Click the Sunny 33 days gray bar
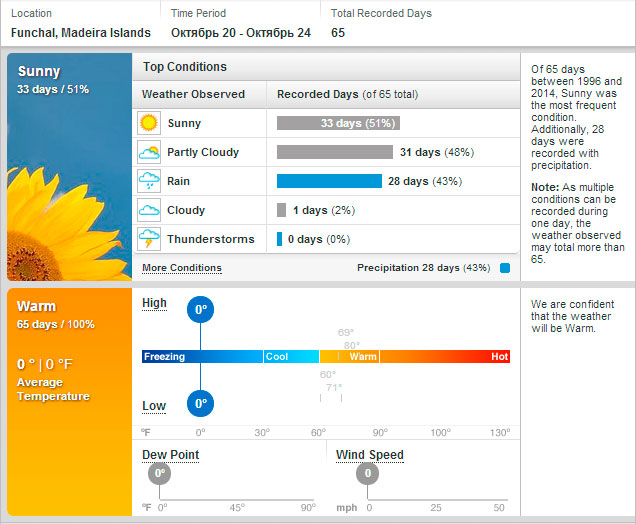 [x=338, y=123]
